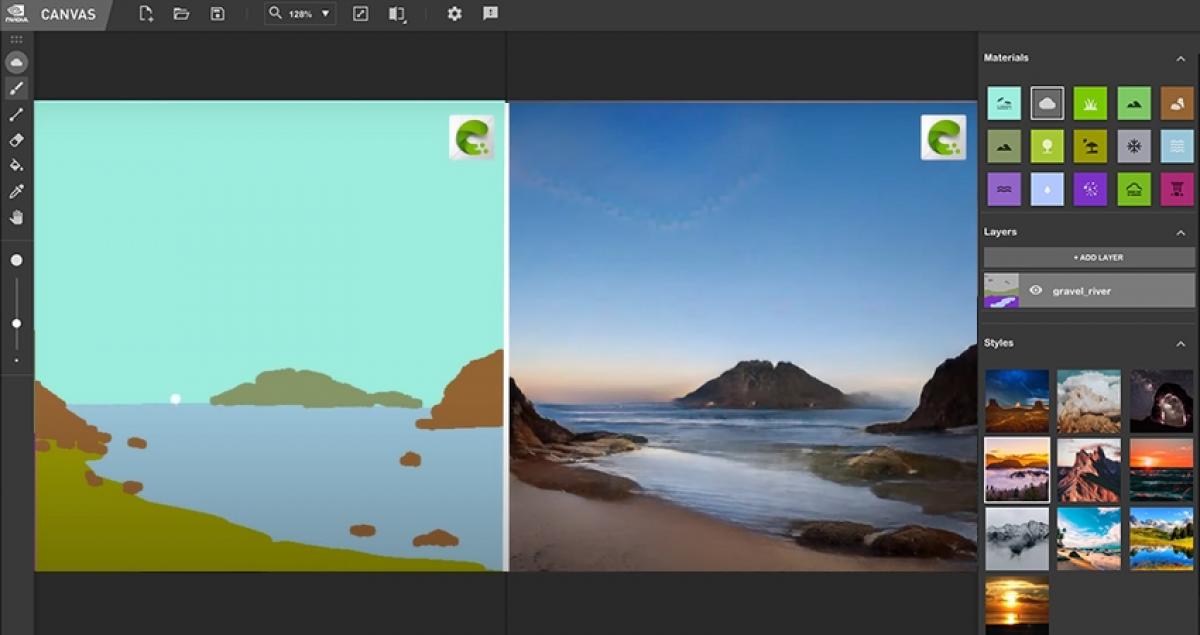Activate the Hand pan tool
1200x635 pixels.
click(16, 217)
